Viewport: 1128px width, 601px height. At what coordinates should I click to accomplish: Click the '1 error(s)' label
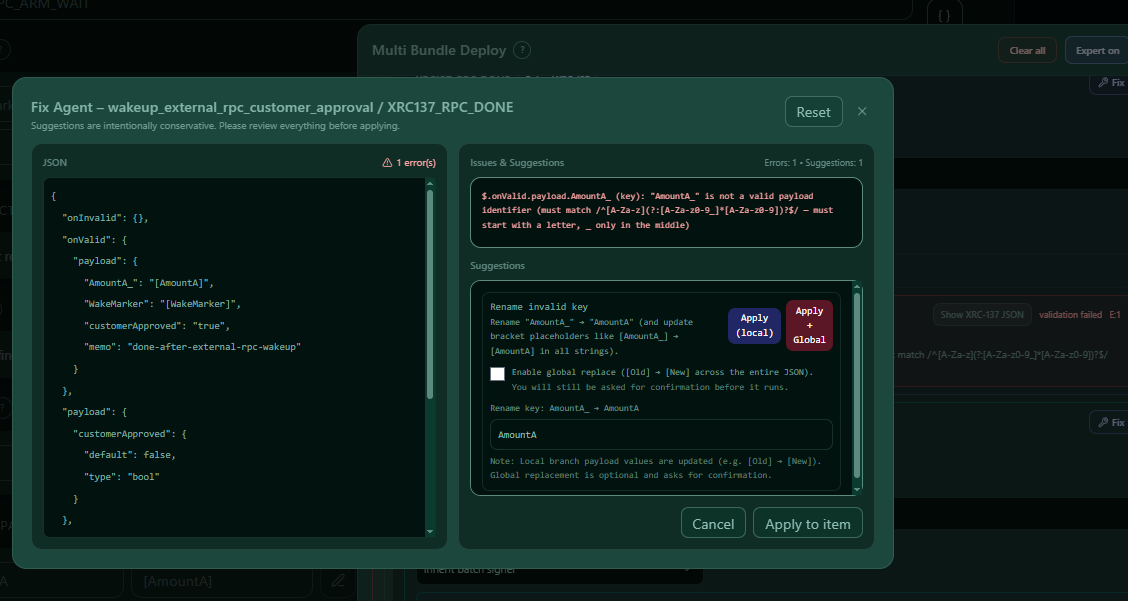click(416, 163)
